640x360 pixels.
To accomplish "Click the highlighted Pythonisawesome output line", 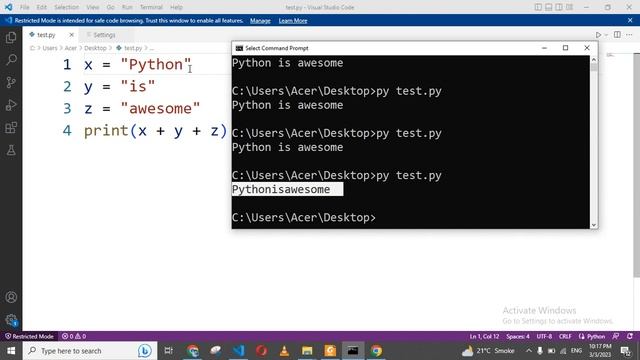I will (x=287, y=189).
